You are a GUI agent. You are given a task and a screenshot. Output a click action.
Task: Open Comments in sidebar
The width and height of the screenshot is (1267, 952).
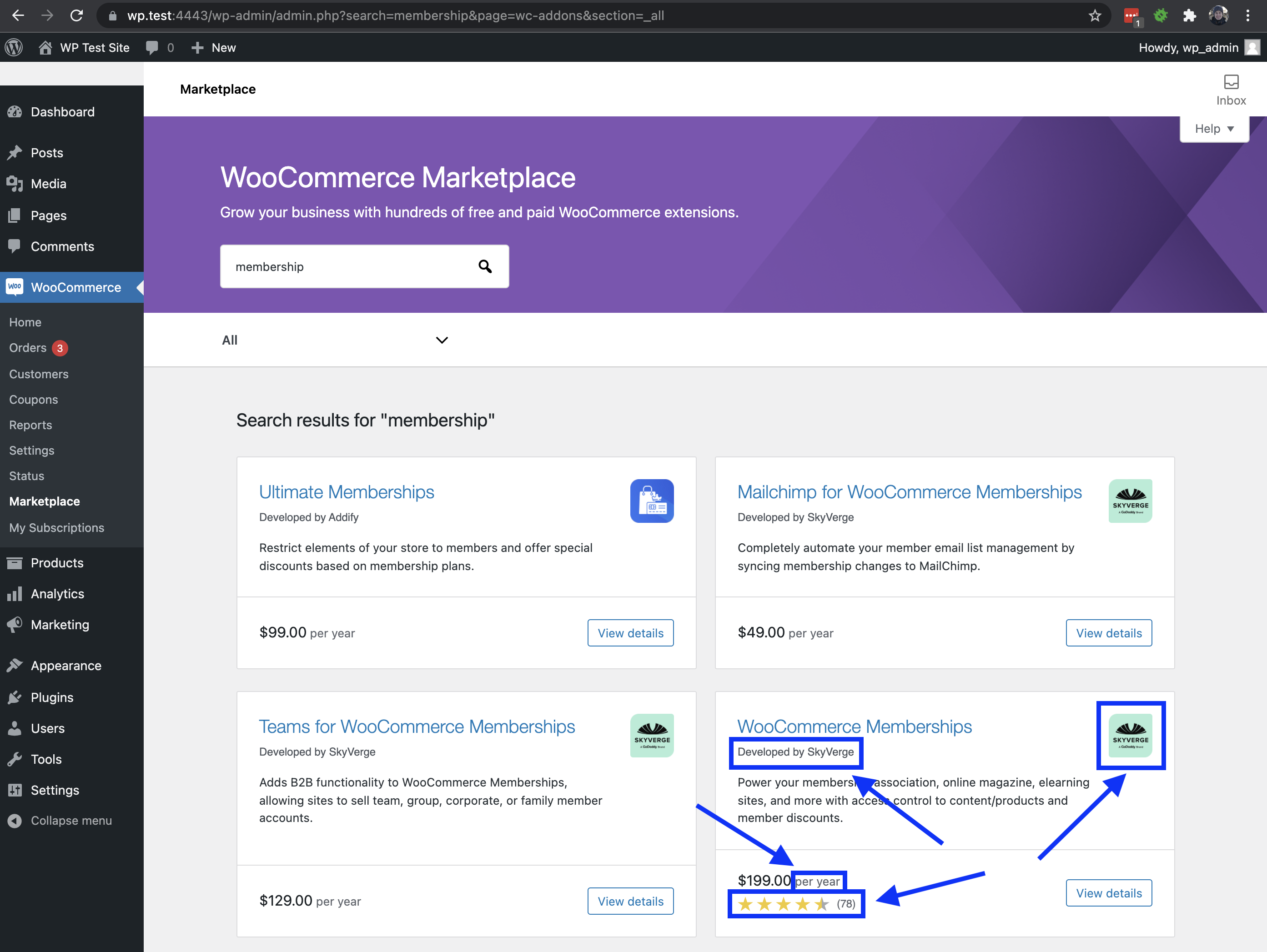(x=71, y=246)
